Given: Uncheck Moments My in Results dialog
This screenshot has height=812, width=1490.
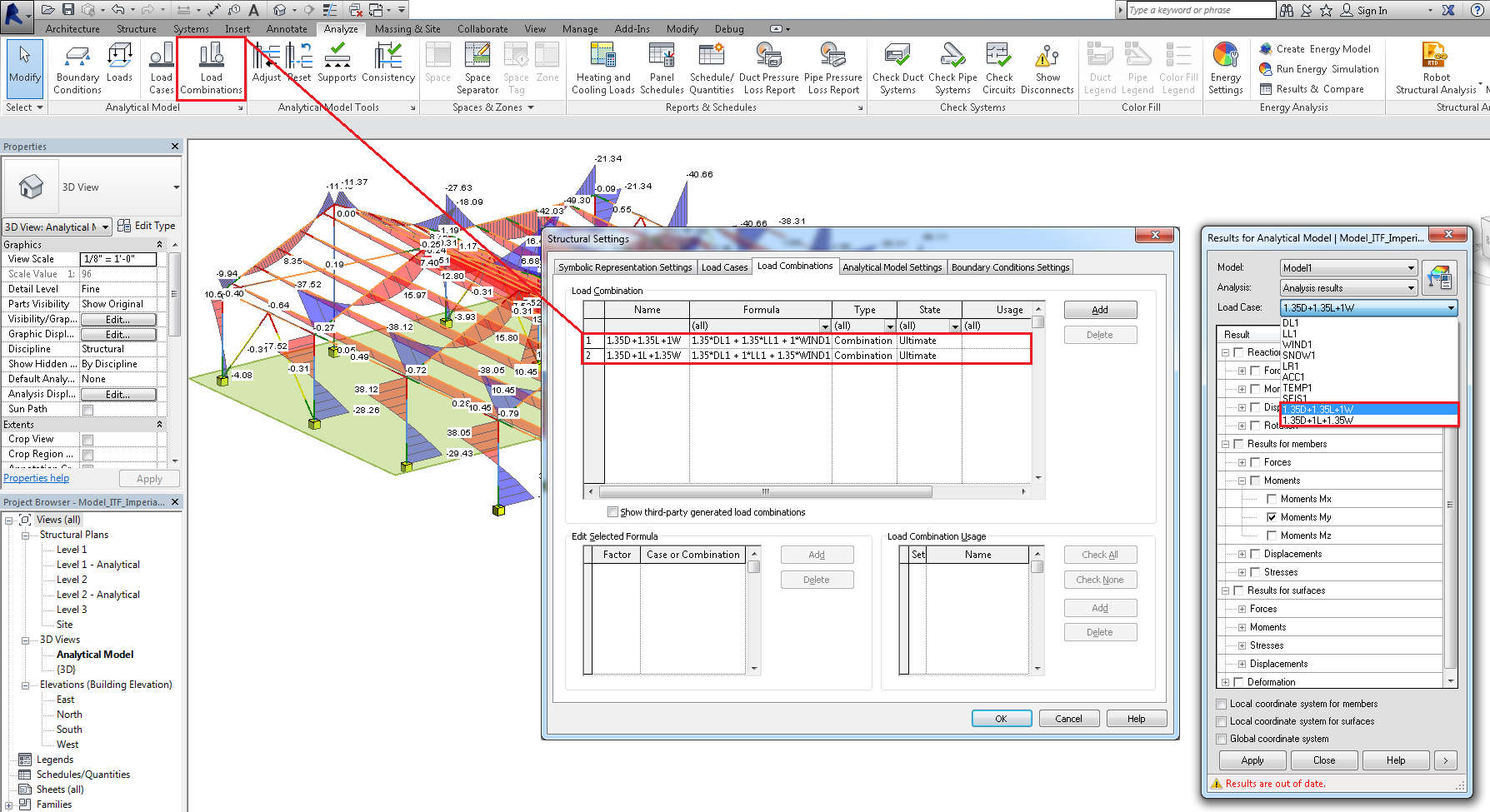Looking at the screenshot, I should coord(1272,516).
